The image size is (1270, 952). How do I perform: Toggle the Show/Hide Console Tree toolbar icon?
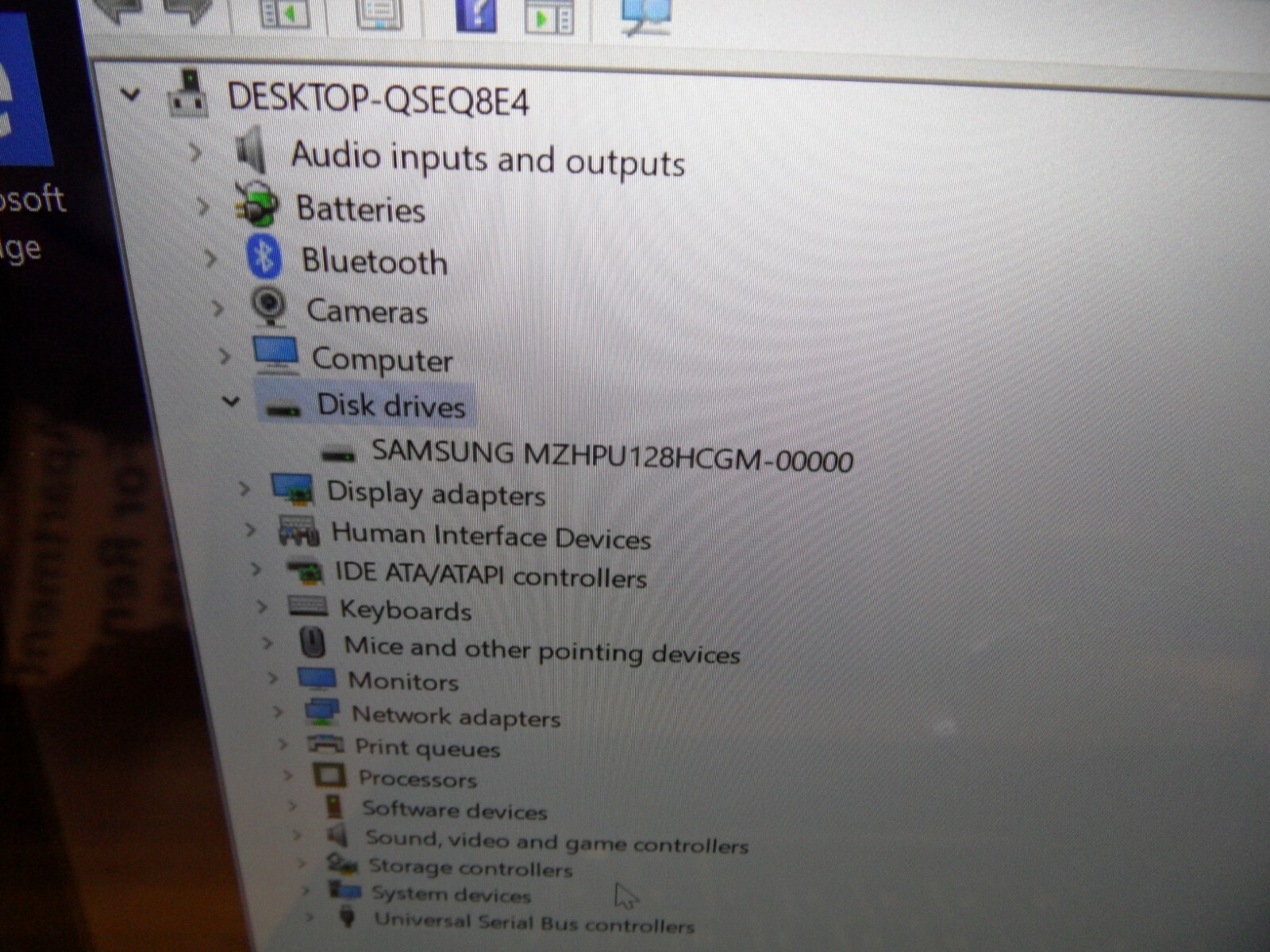point(285,13)
